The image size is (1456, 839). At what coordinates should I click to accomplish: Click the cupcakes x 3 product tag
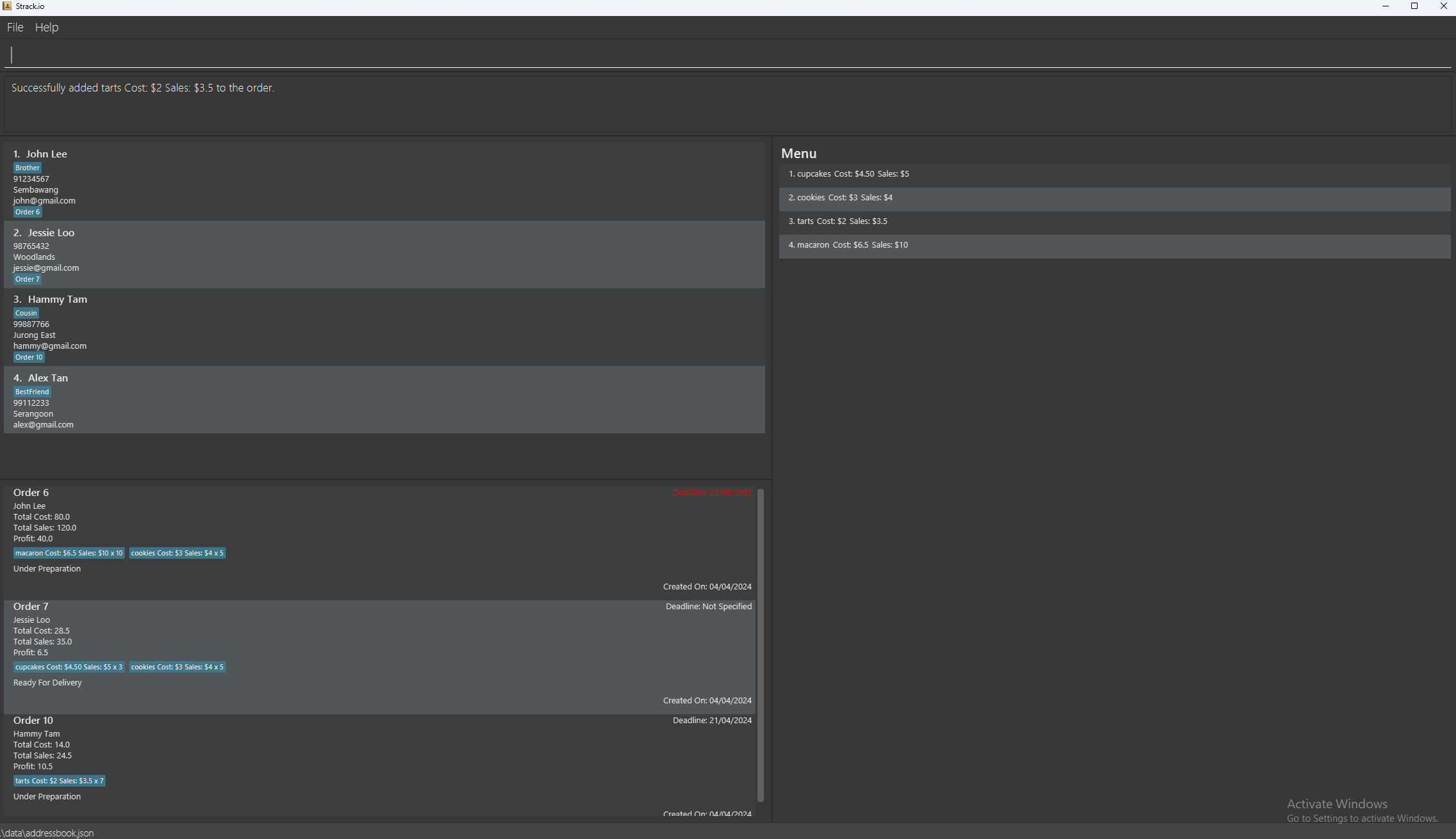[x=69, y=667]
